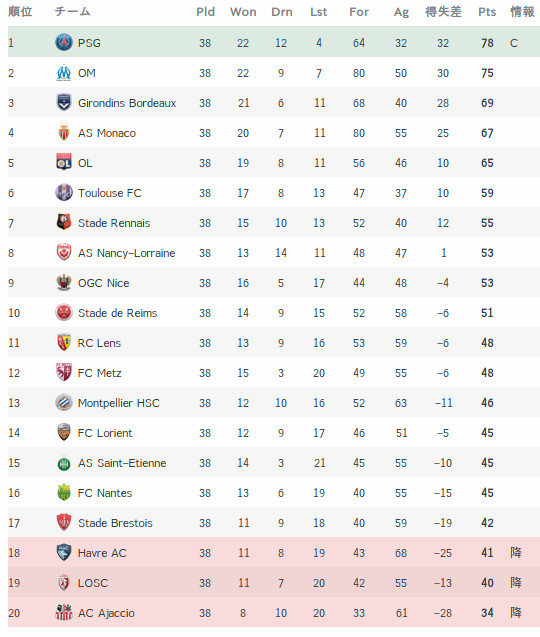Open the Toulouse FC team link
Image resolution: width=540 pixels, height=637 pixels.
click(110, 193)
